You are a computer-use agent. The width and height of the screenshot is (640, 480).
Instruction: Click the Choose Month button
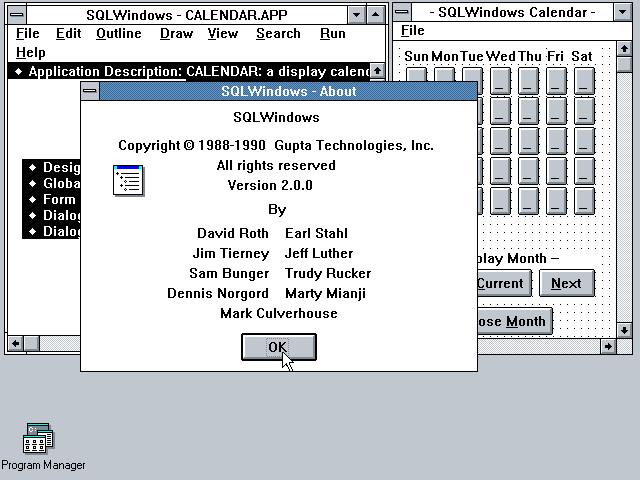click(515, 321)
